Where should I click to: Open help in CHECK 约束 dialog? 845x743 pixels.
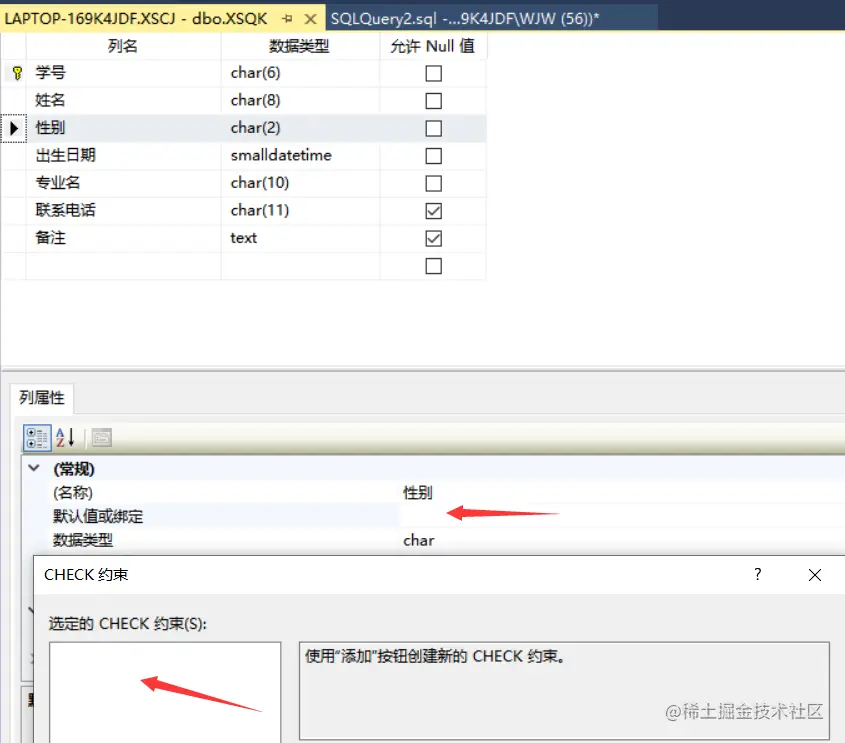[x=758, y=574]
